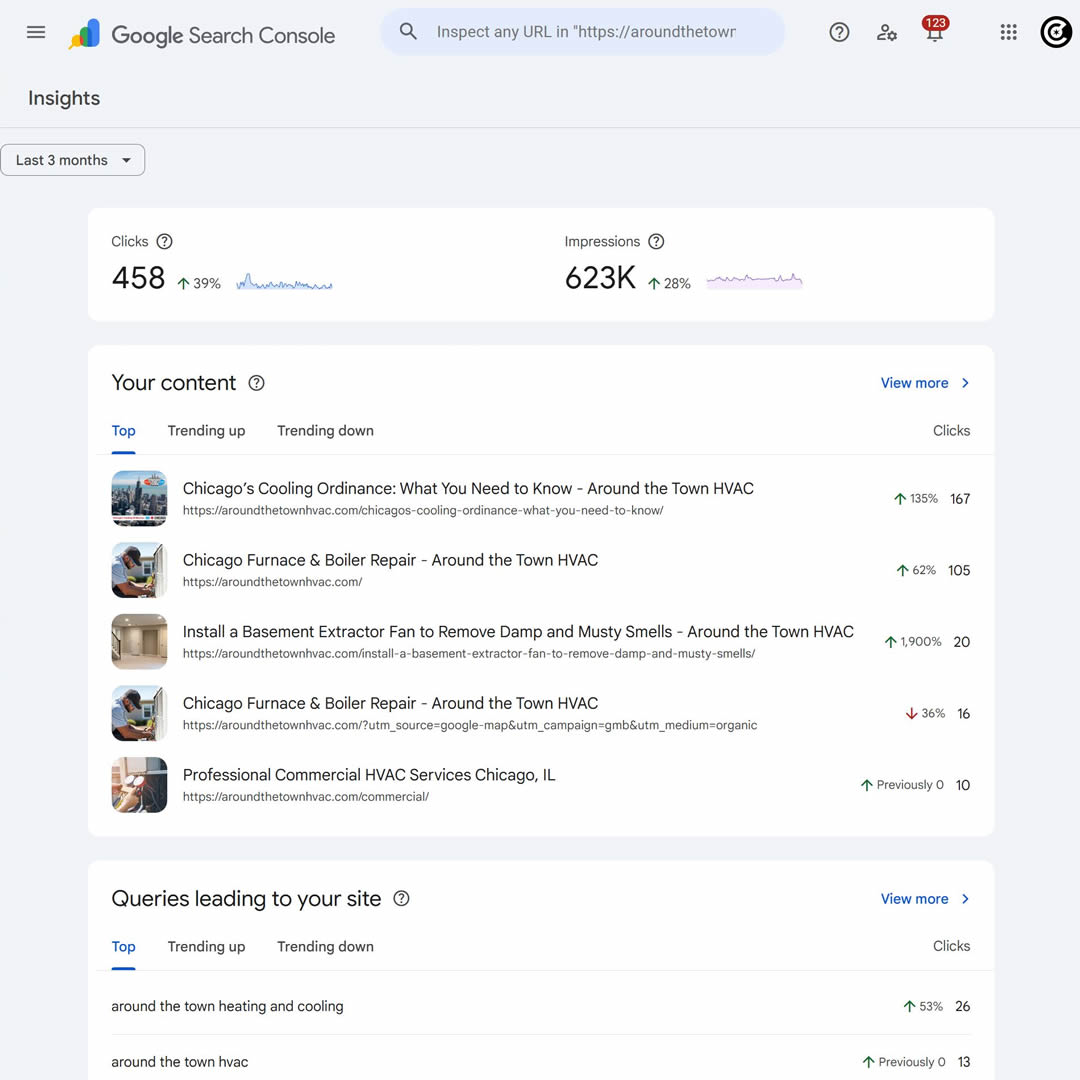Click the Help question mark icon in header
Image resolution: width=1080 pixels, height=1080 pixels.
839,32
